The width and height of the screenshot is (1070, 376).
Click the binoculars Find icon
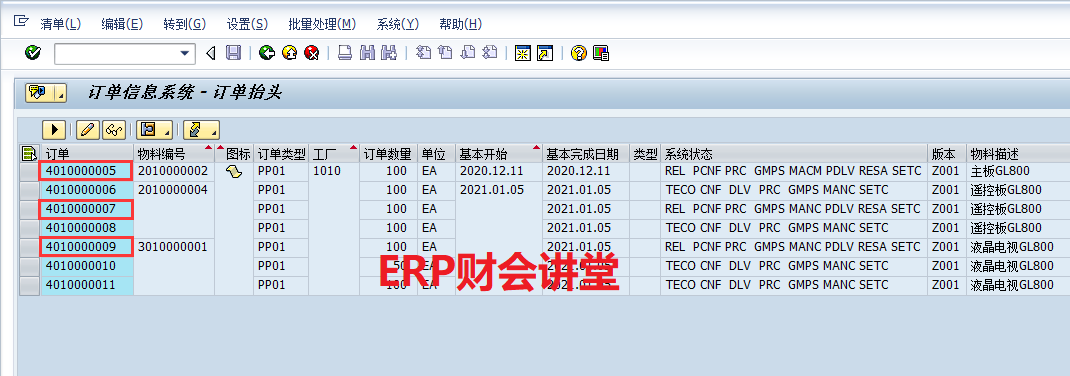click(367, 53)
